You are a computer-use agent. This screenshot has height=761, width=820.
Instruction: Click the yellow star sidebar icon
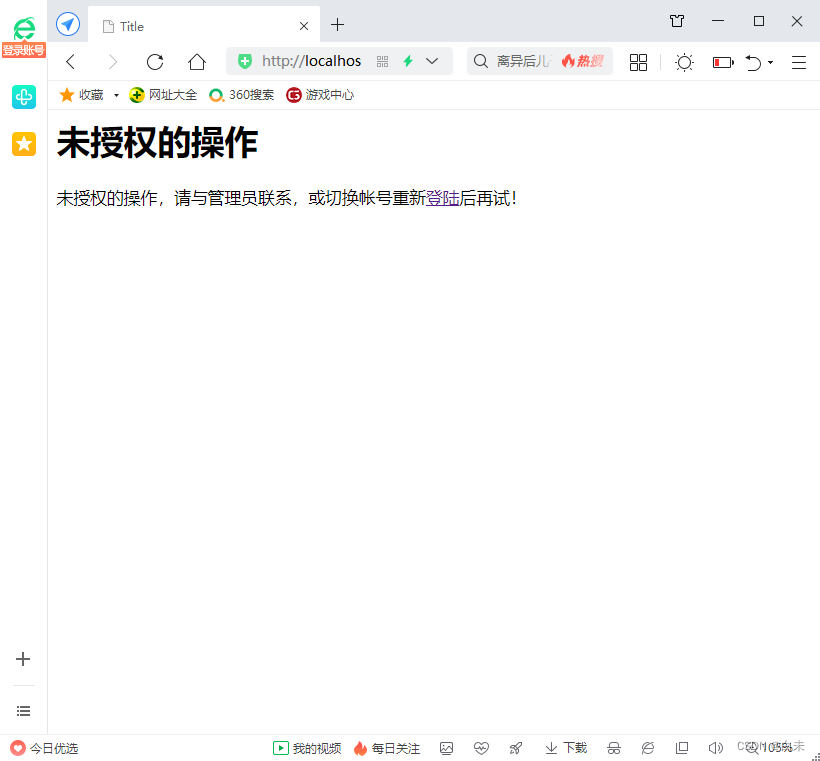click(x=24, y=144)
